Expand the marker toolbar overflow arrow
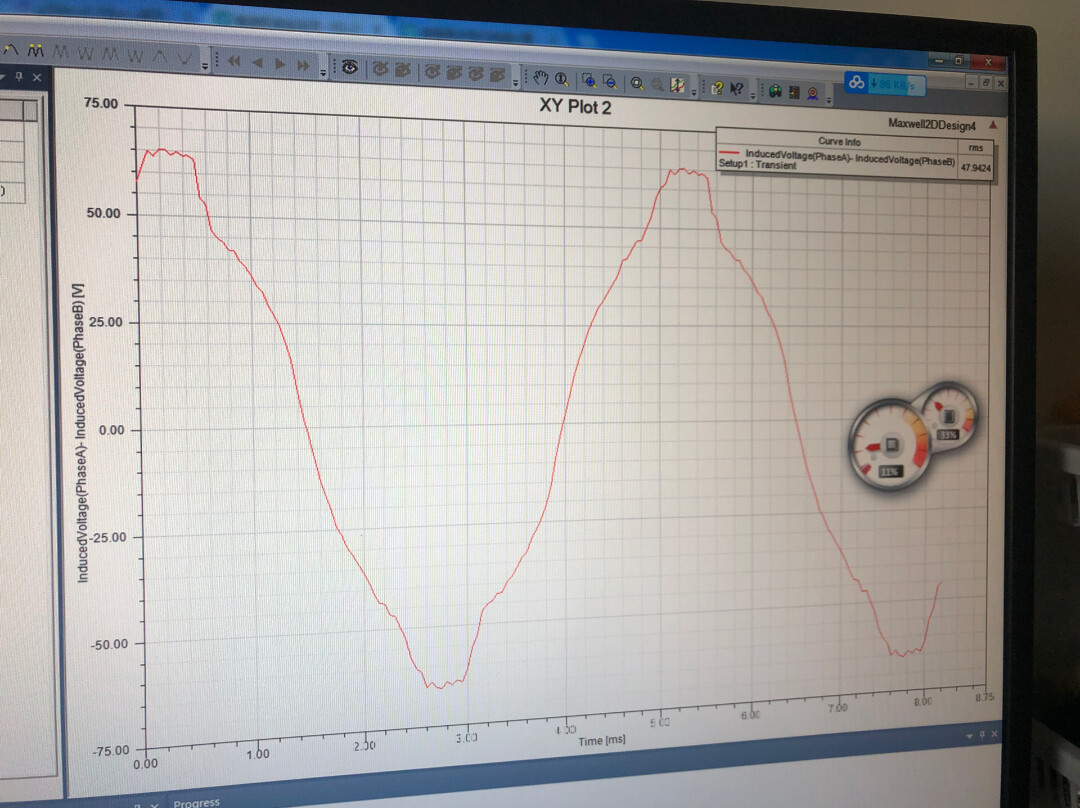 205,65
